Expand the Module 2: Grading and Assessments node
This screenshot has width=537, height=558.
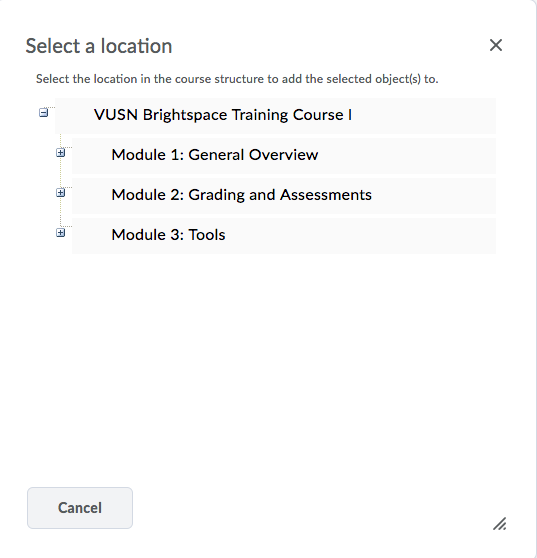(x=61, y=193)
